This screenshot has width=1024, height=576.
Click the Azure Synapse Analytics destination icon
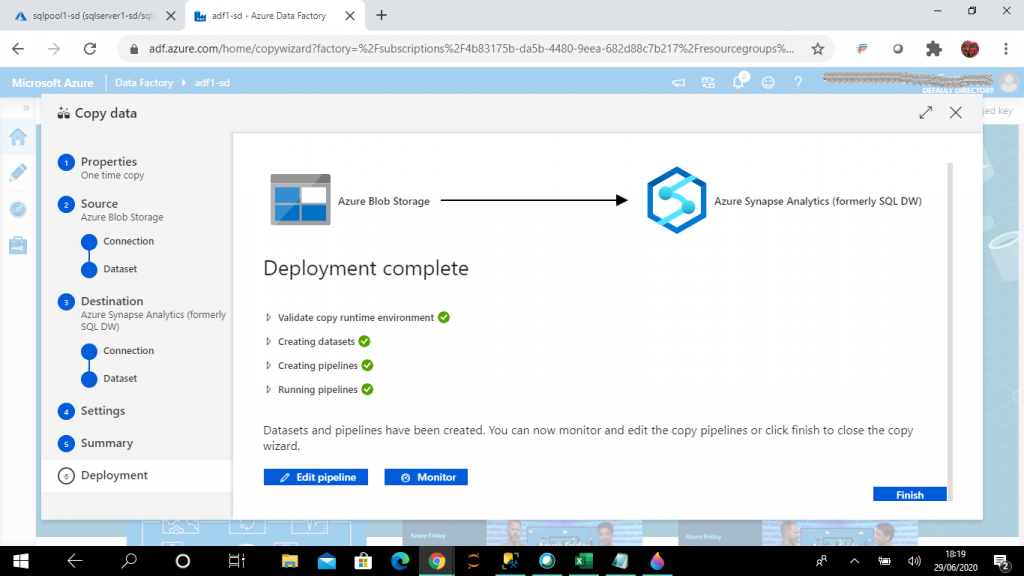[x=676, y=200]
